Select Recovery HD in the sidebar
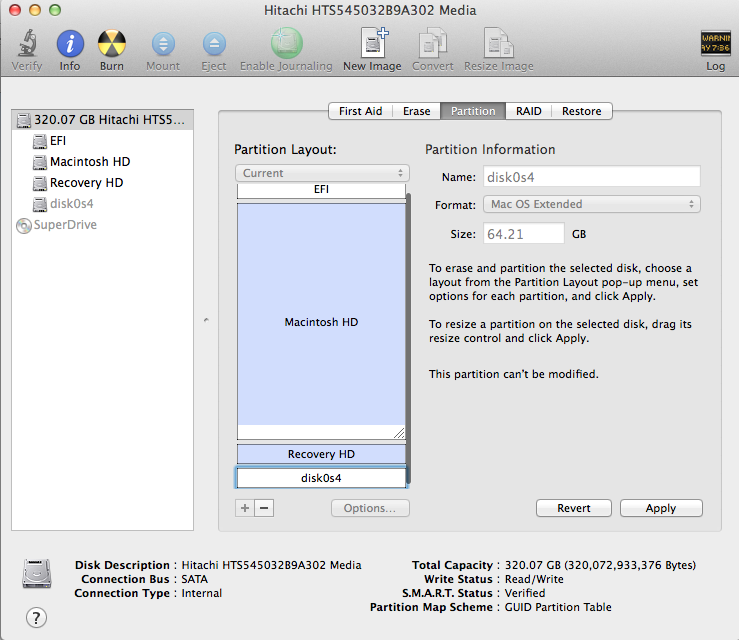The height and width of the screenshot is (640, 739). point(102,183)
